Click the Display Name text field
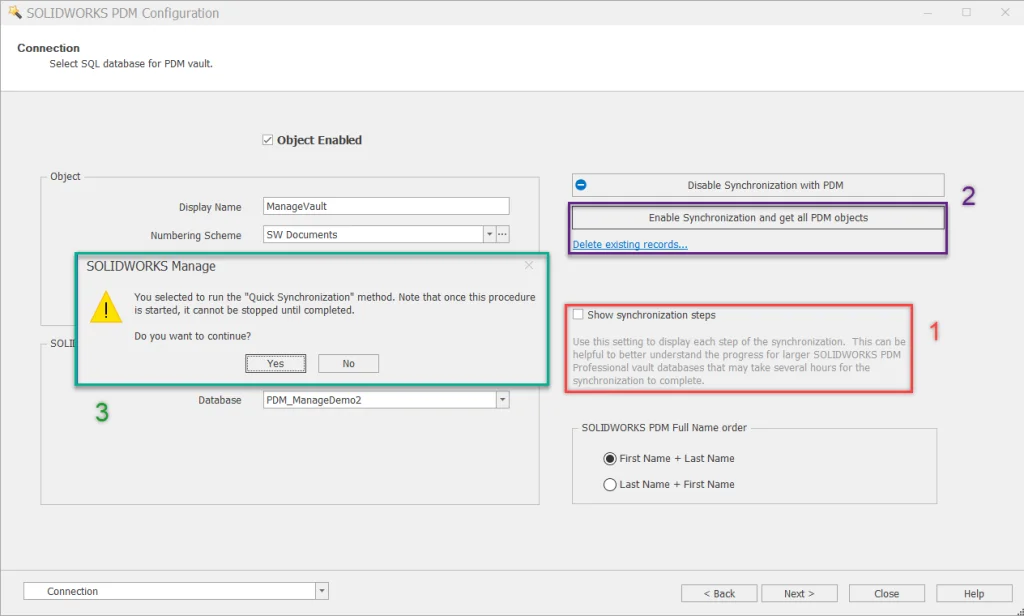Image resolution: width=1024 pixels, height=616 pixels. [385, 206]
